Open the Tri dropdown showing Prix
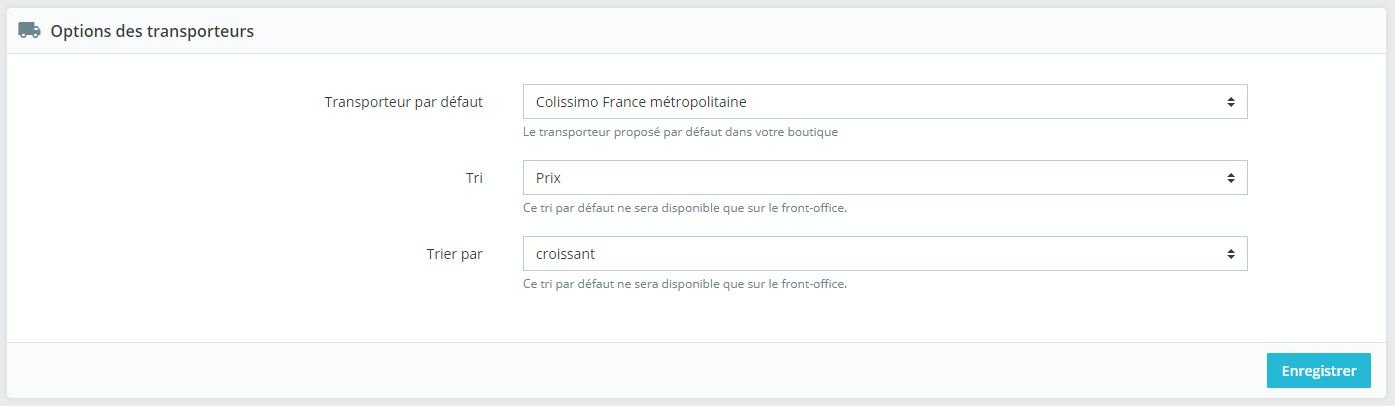Screen dimensions: 1395x406 pyautogui.click(x=885, y=178)
